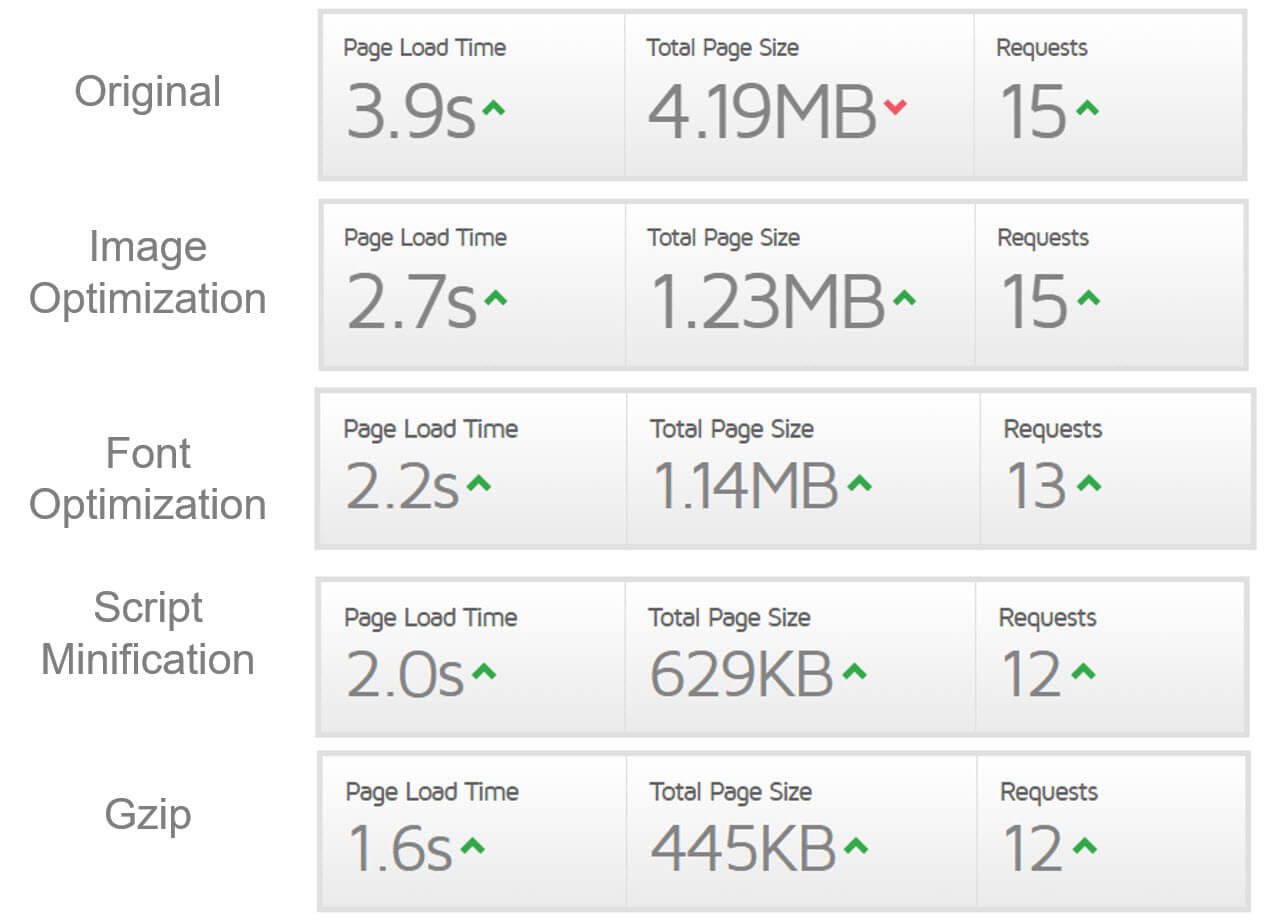Click the green arrow next to 629KB
The height and width of the screenshot is (924, 1269).
coord(854,672)
